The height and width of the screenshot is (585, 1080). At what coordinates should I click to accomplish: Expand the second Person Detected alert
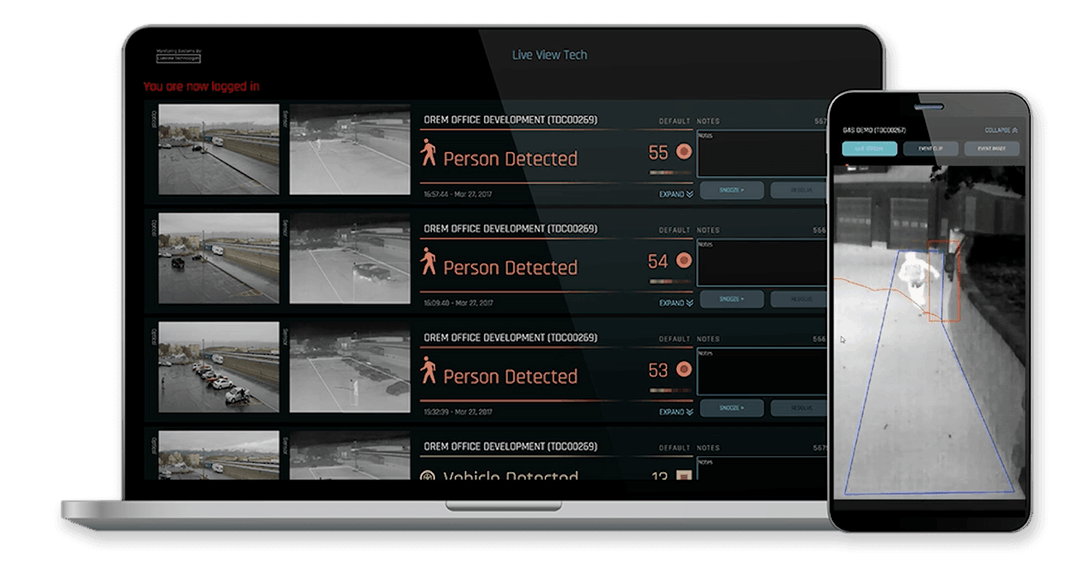[x=672, y=303]
